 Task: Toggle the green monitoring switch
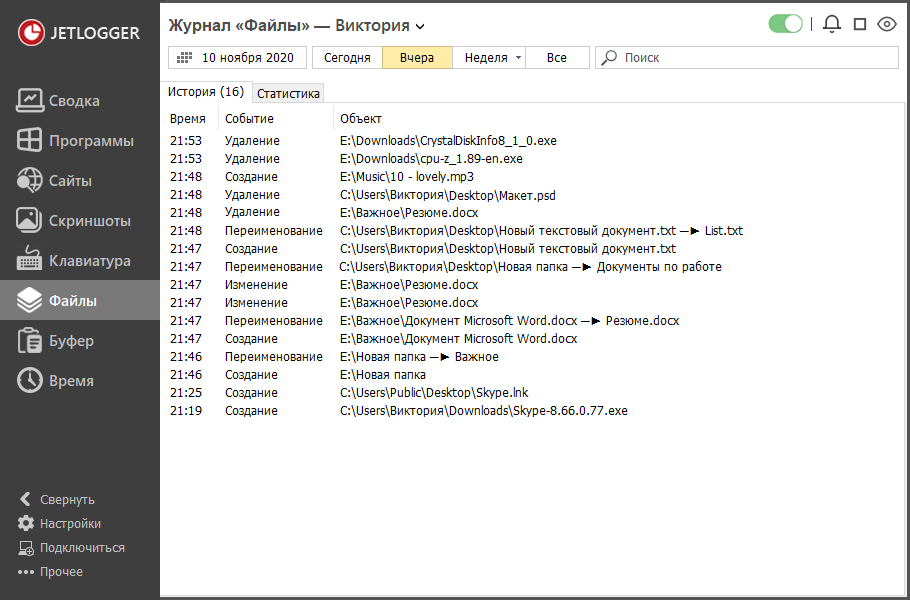point(786,24)
